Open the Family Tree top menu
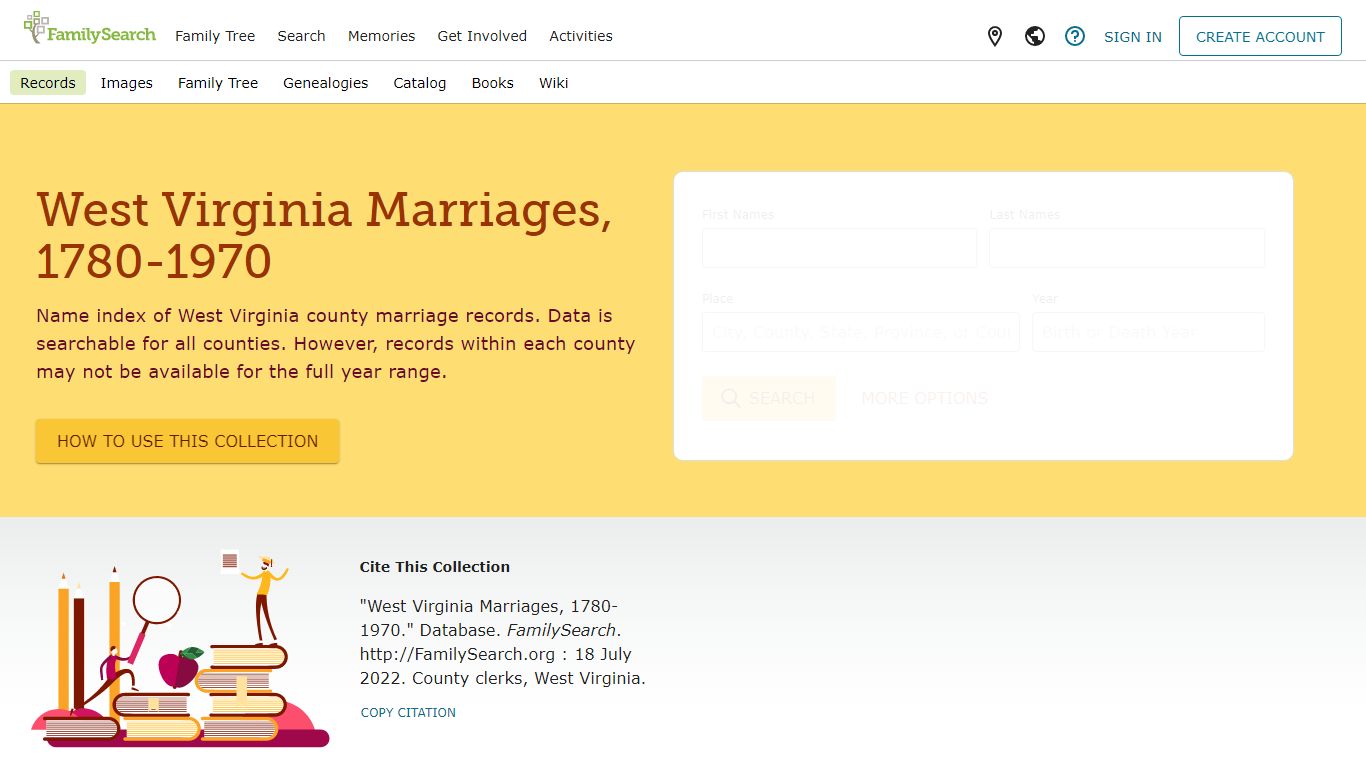1366x768 pixels. point(215,36)
